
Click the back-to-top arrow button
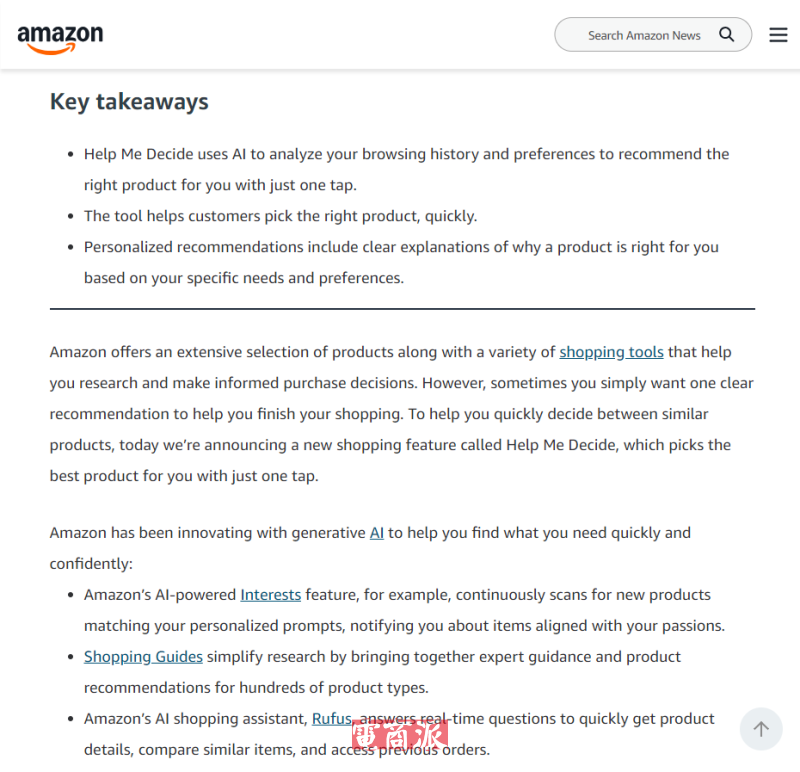pyautogui.click(x=760, y=729)
